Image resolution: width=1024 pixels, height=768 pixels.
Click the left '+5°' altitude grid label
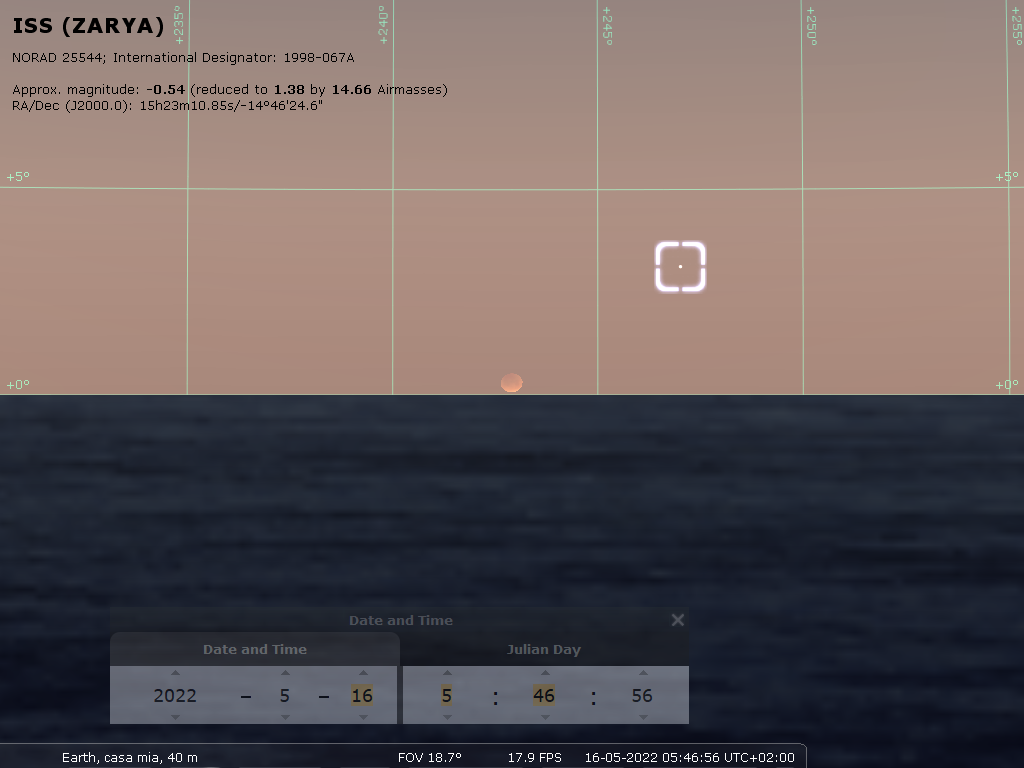(x=18, y=177)
